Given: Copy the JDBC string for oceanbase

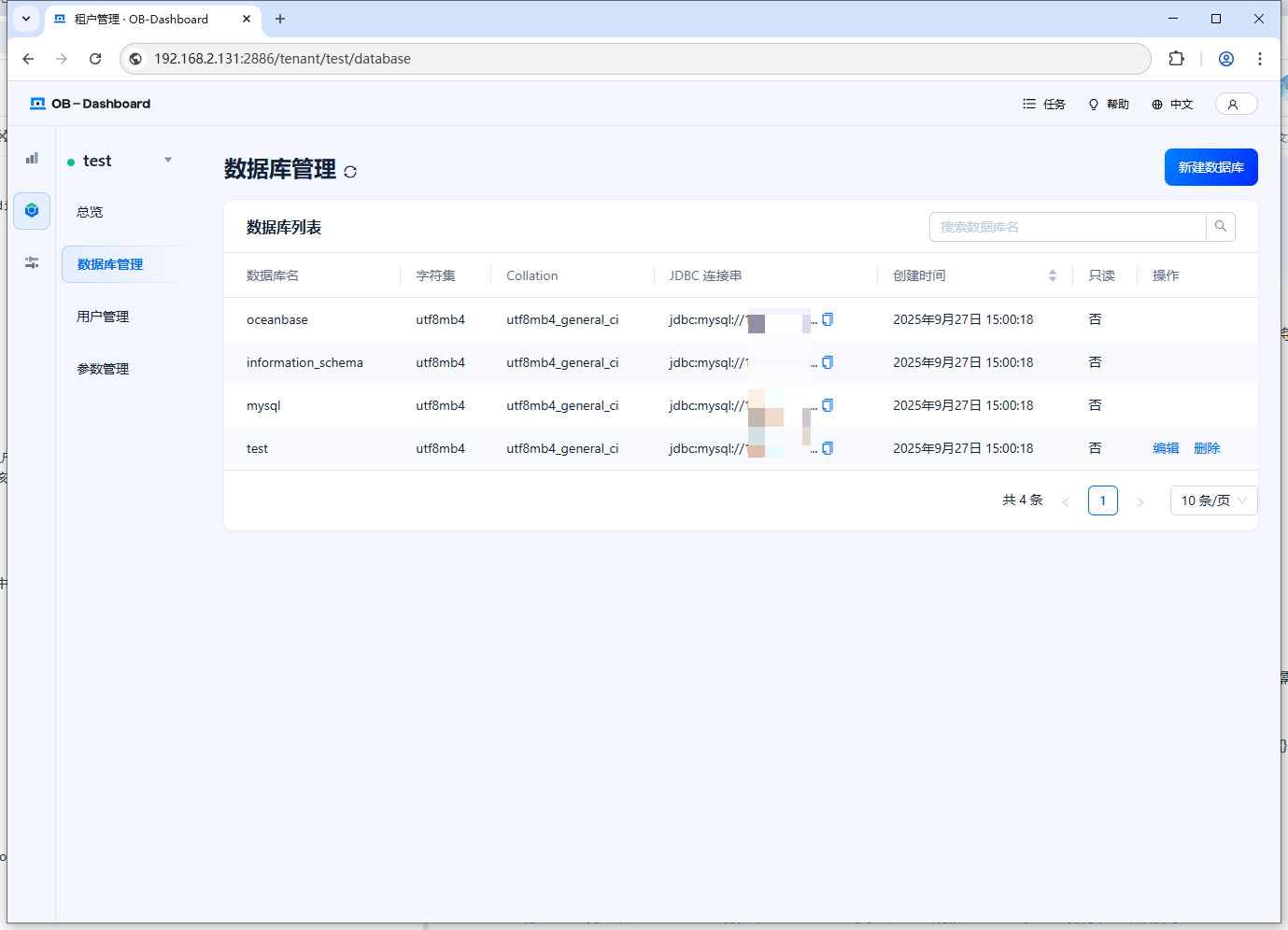Looking at the screenshot, I should click(x=828, y=319).
